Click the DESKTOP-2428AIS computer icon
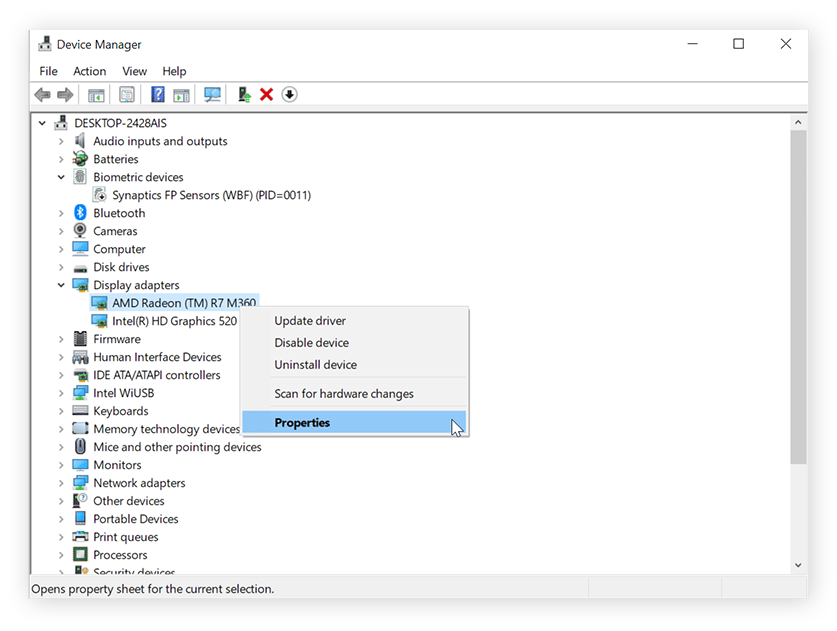 (61, 123)
